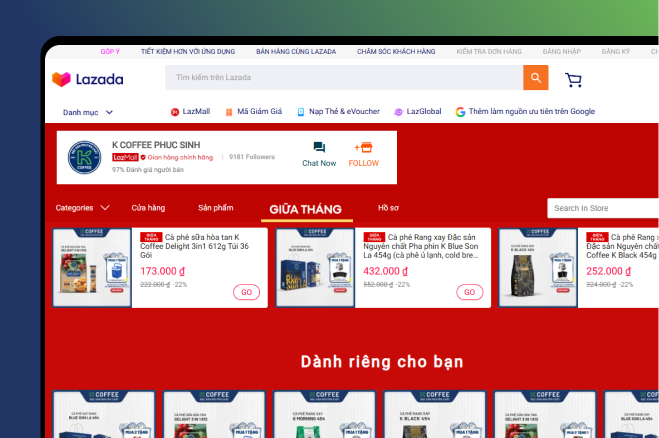
Task: Click the Google G logo icon
Action: click(x=460, y=112)
